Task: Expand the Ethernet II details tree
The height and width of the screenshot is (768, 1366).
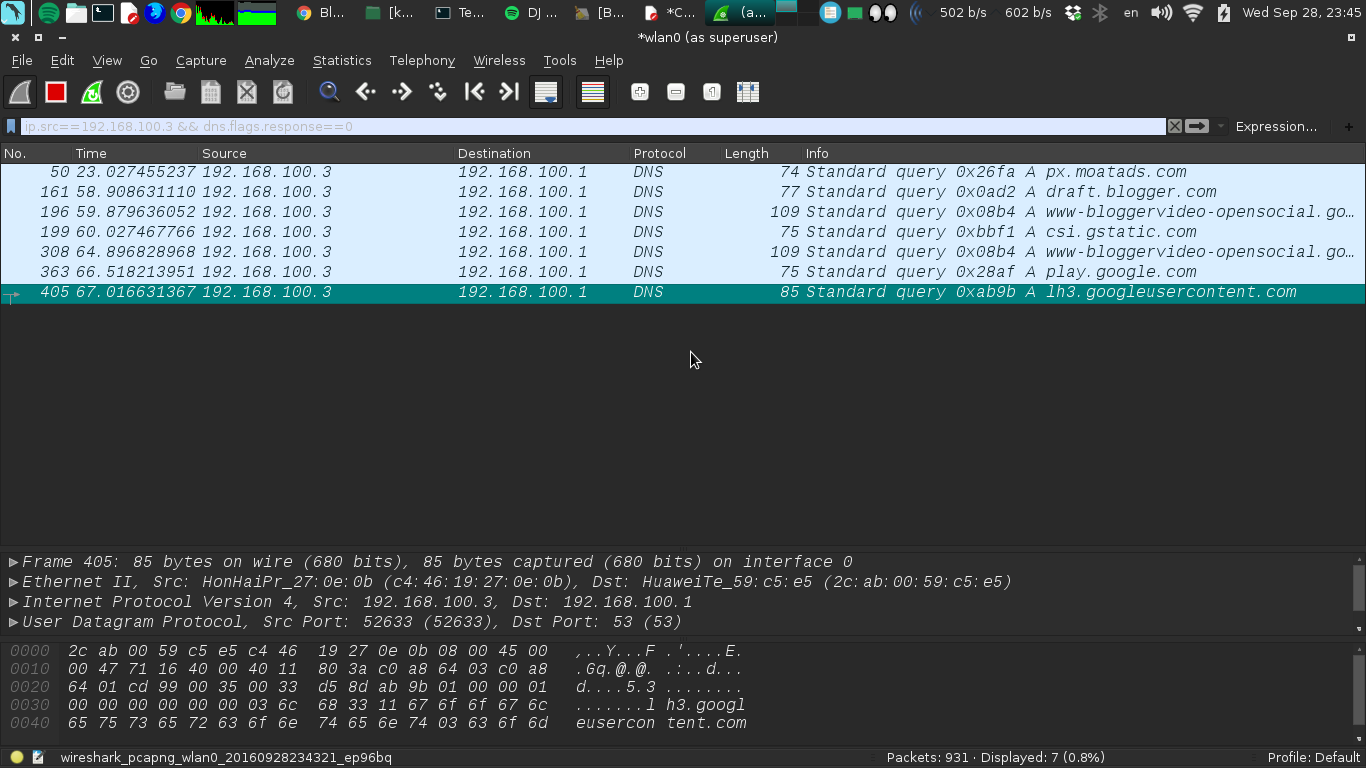Action: [x=13, y=582]
